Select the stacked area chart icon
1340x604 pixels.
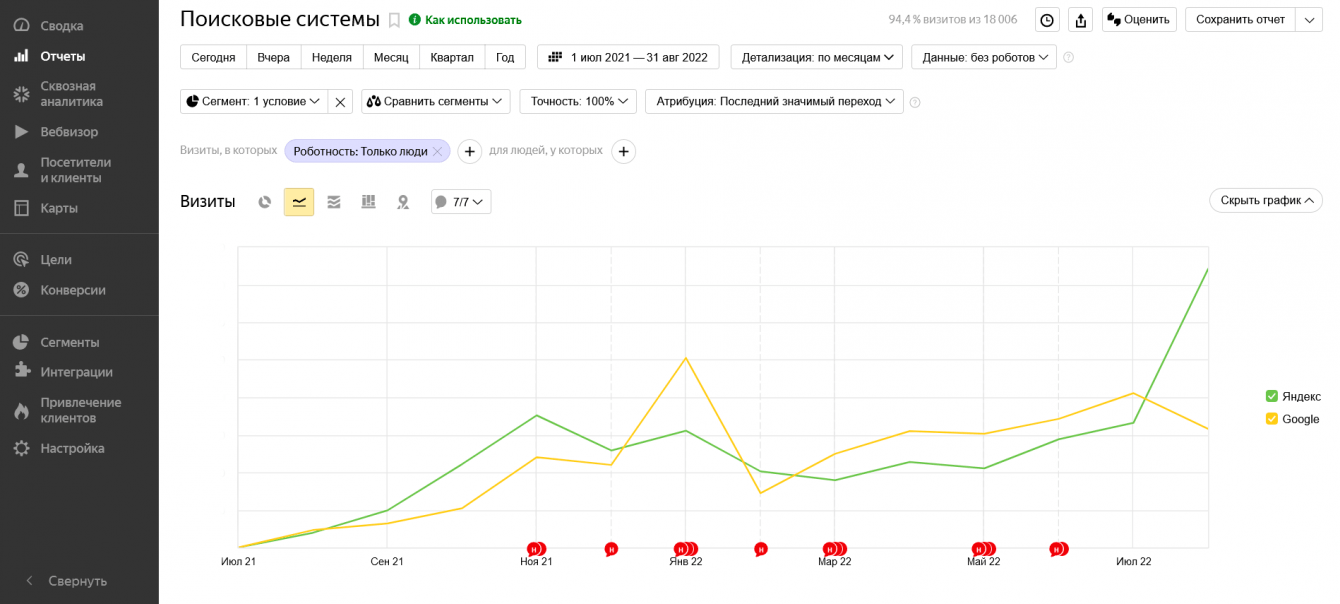[334, 202]
